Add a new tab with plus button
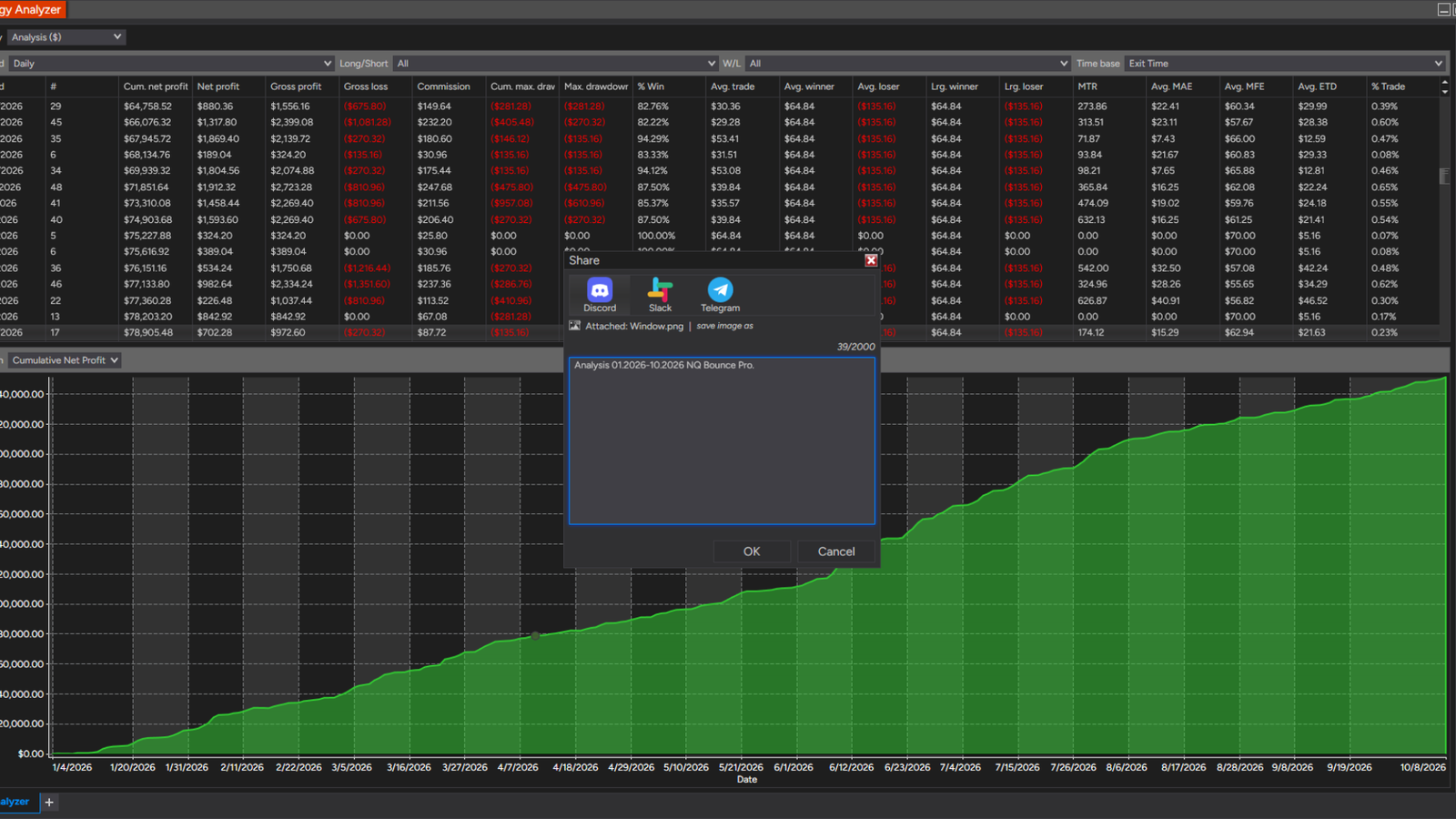 (49, 802)
